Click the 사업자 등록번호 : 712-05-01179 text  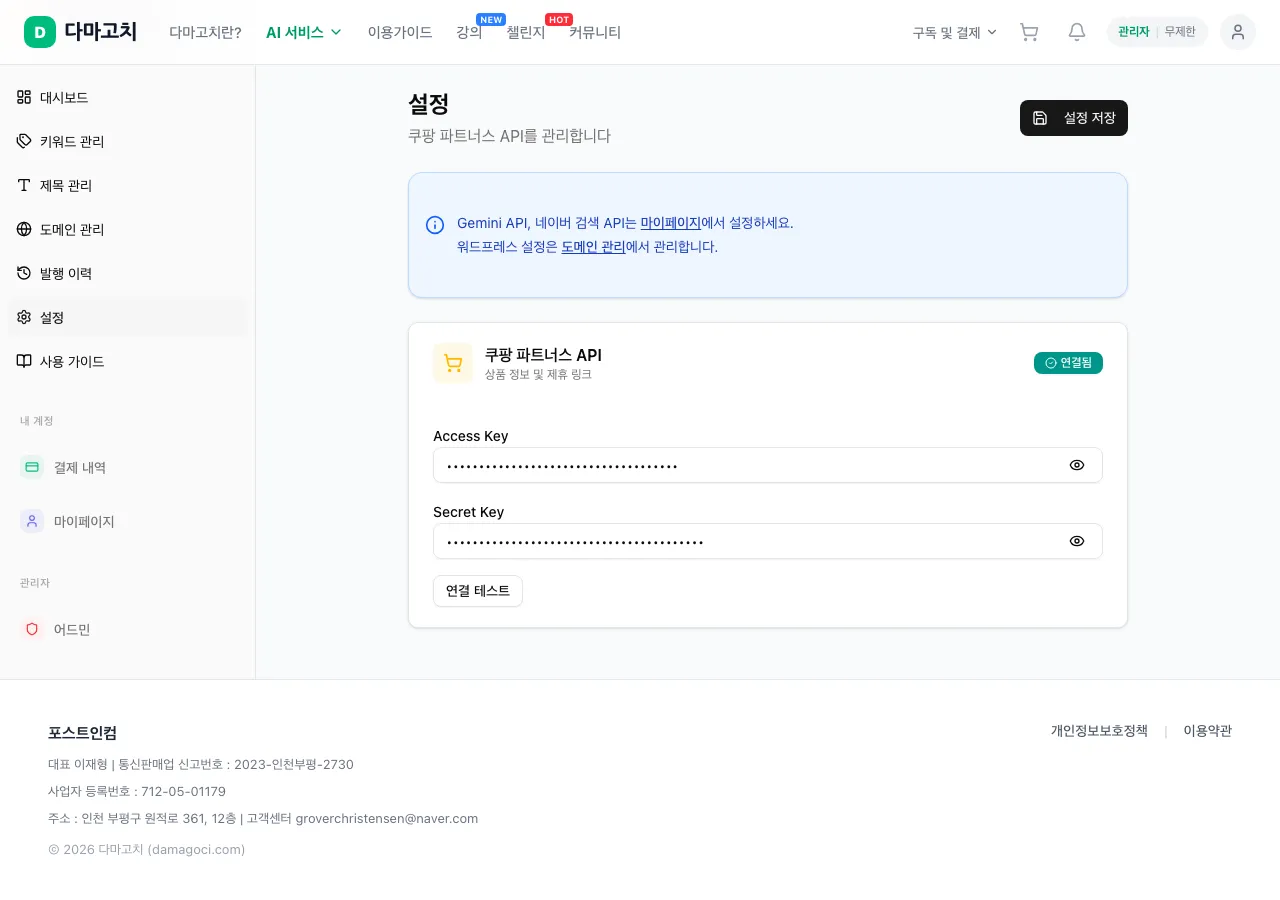pyautogui.click(x=137, y=791)
